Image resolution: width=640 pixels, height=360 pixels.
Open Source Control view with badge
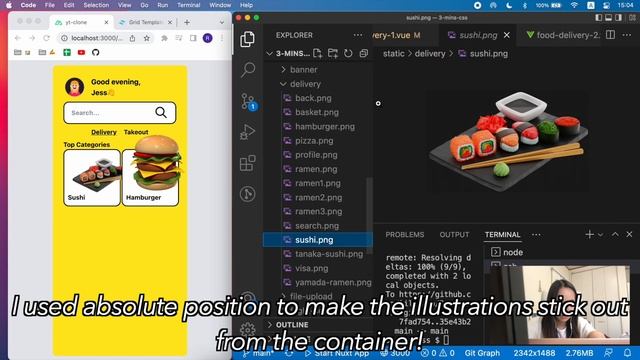[x=248, y=101]
